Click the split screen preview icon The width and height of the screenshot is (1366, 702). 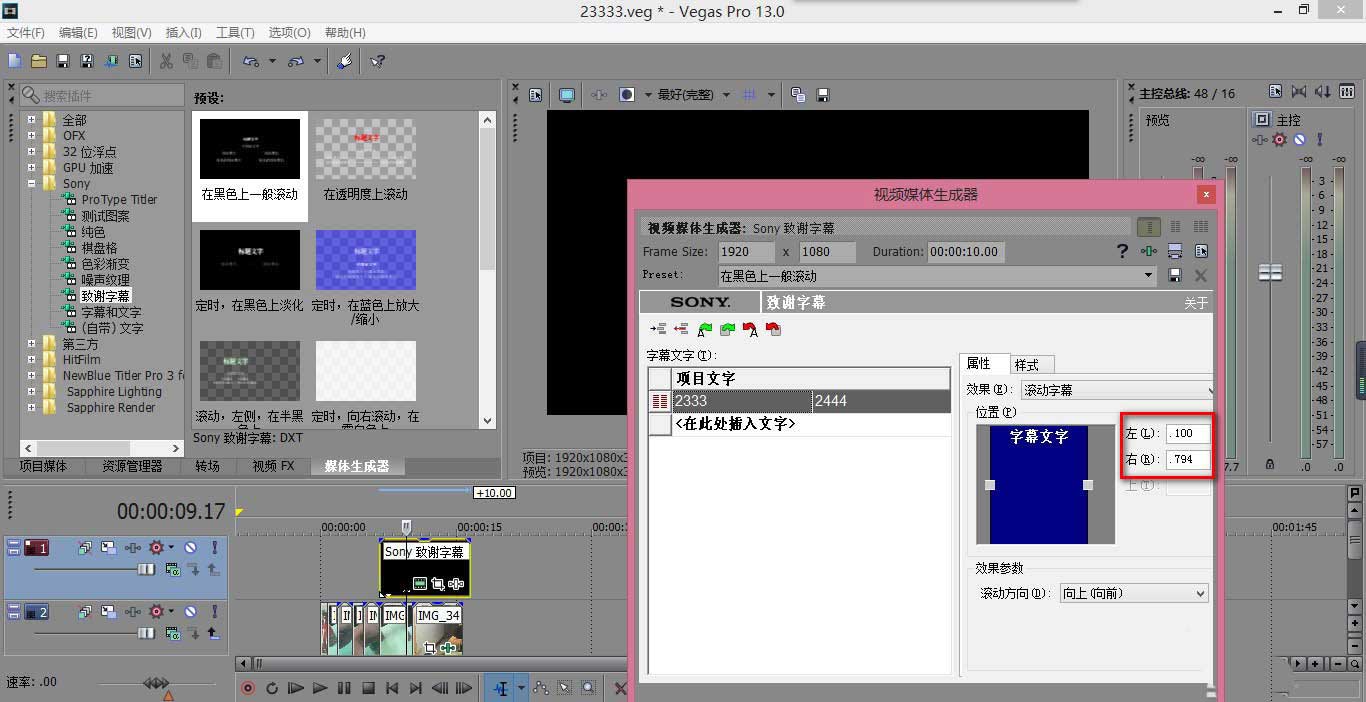coord(627,95)
